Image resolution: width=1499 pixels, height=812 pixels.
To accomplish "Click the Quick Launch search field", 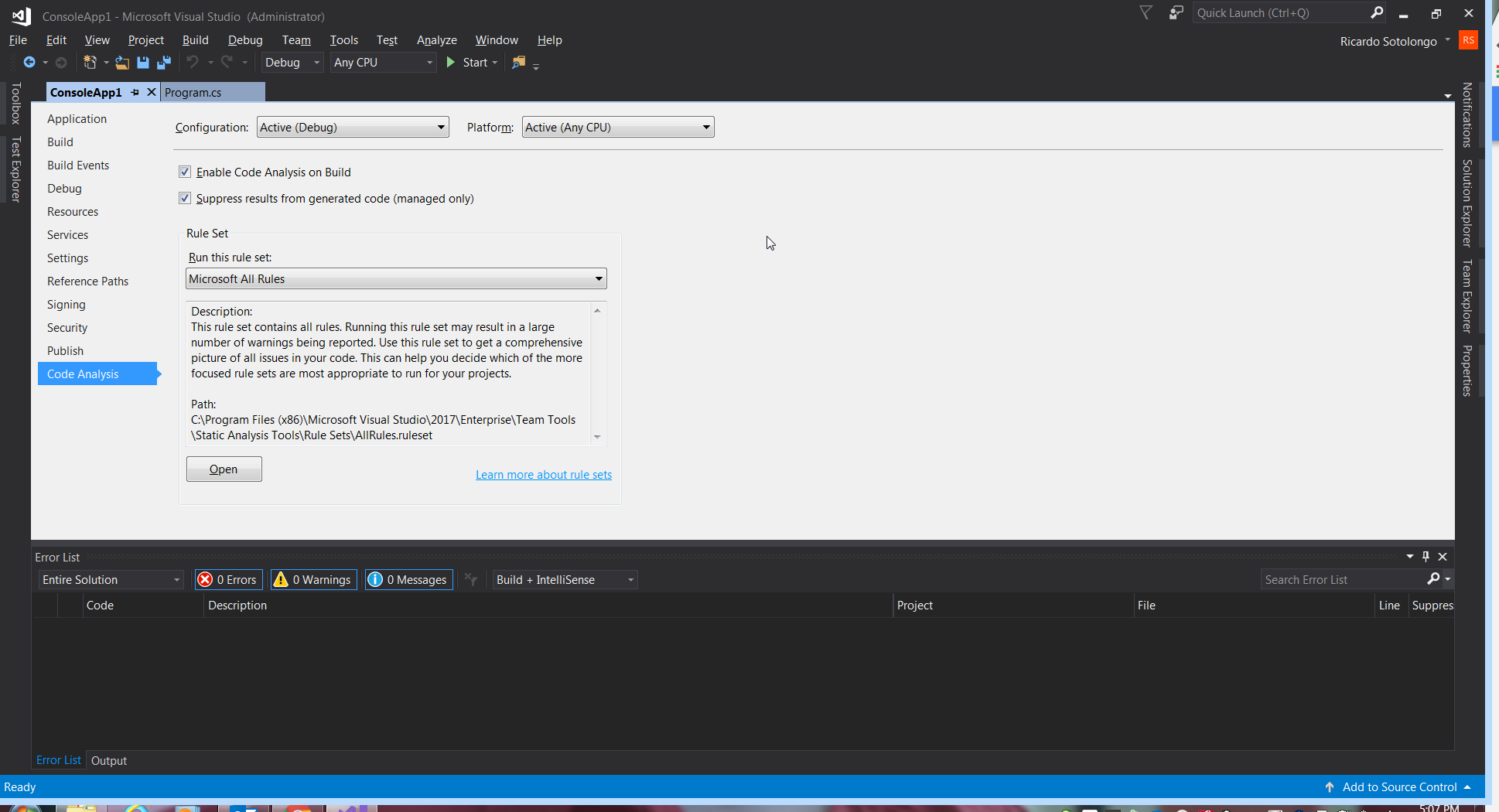I will pos(1280,13).
